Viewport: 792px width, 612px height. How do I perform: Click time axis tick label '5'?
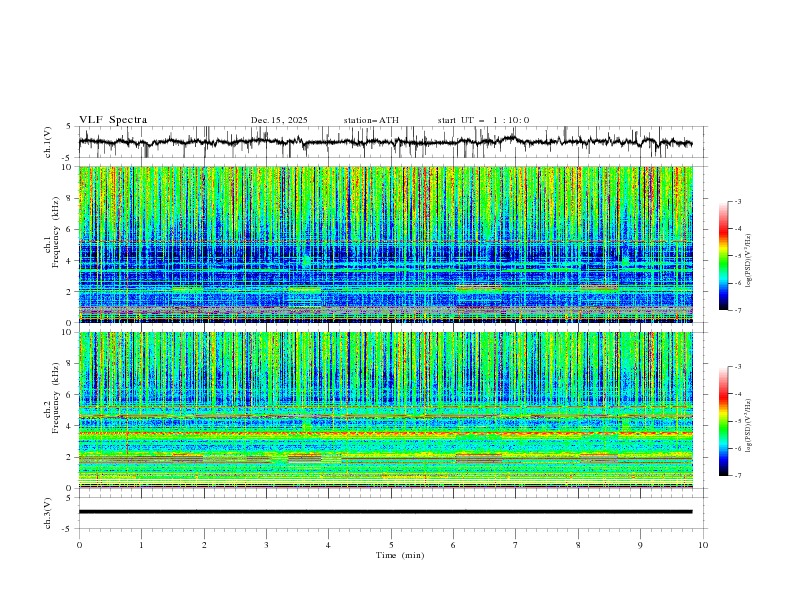pos(391,545)
